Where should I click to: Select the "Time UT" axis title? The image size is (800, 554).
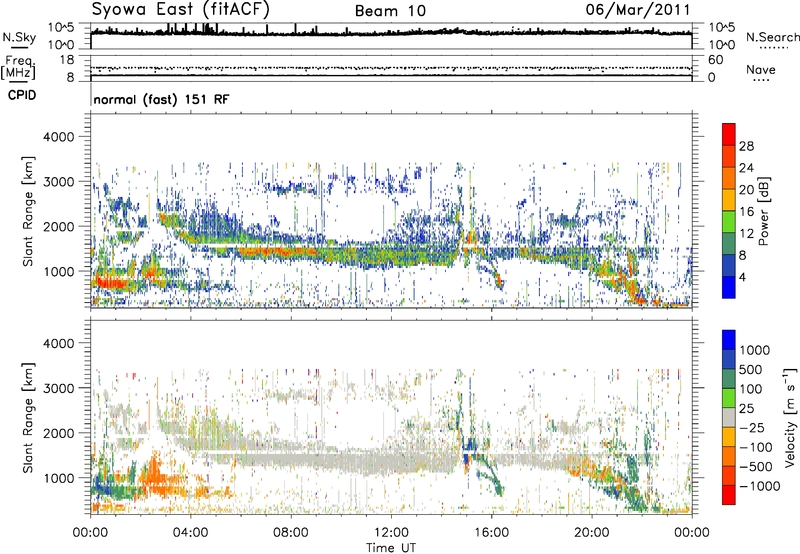(391, 548)
